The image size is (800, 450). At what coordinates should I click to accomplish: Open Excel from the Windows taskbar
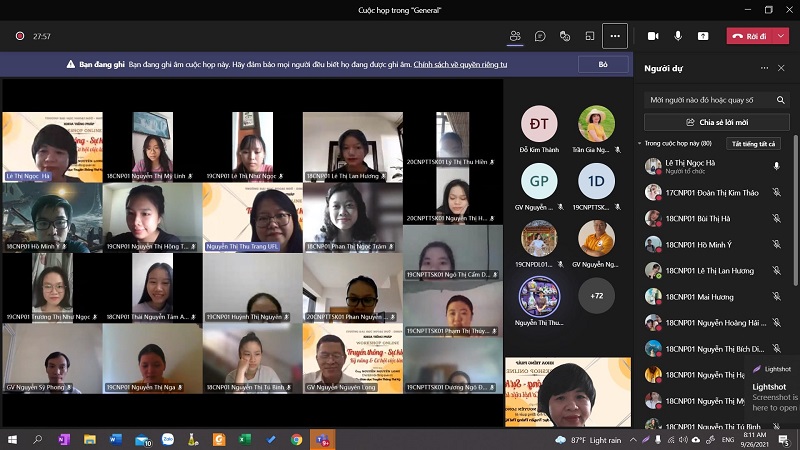244,439
